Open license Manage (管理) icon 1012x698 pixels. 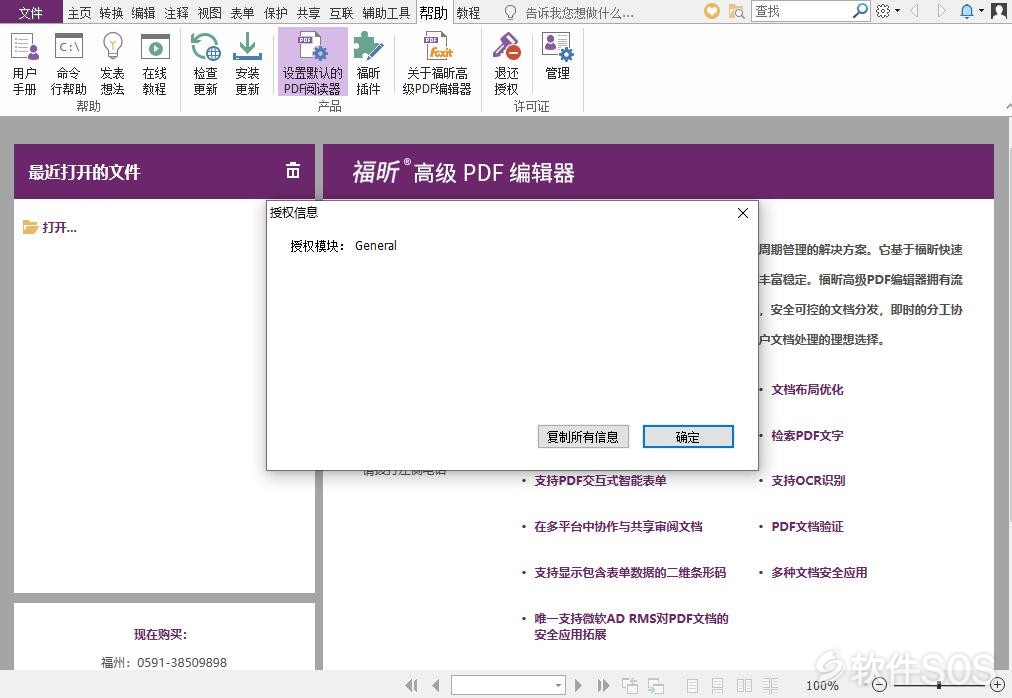click(x=558, y=57)
